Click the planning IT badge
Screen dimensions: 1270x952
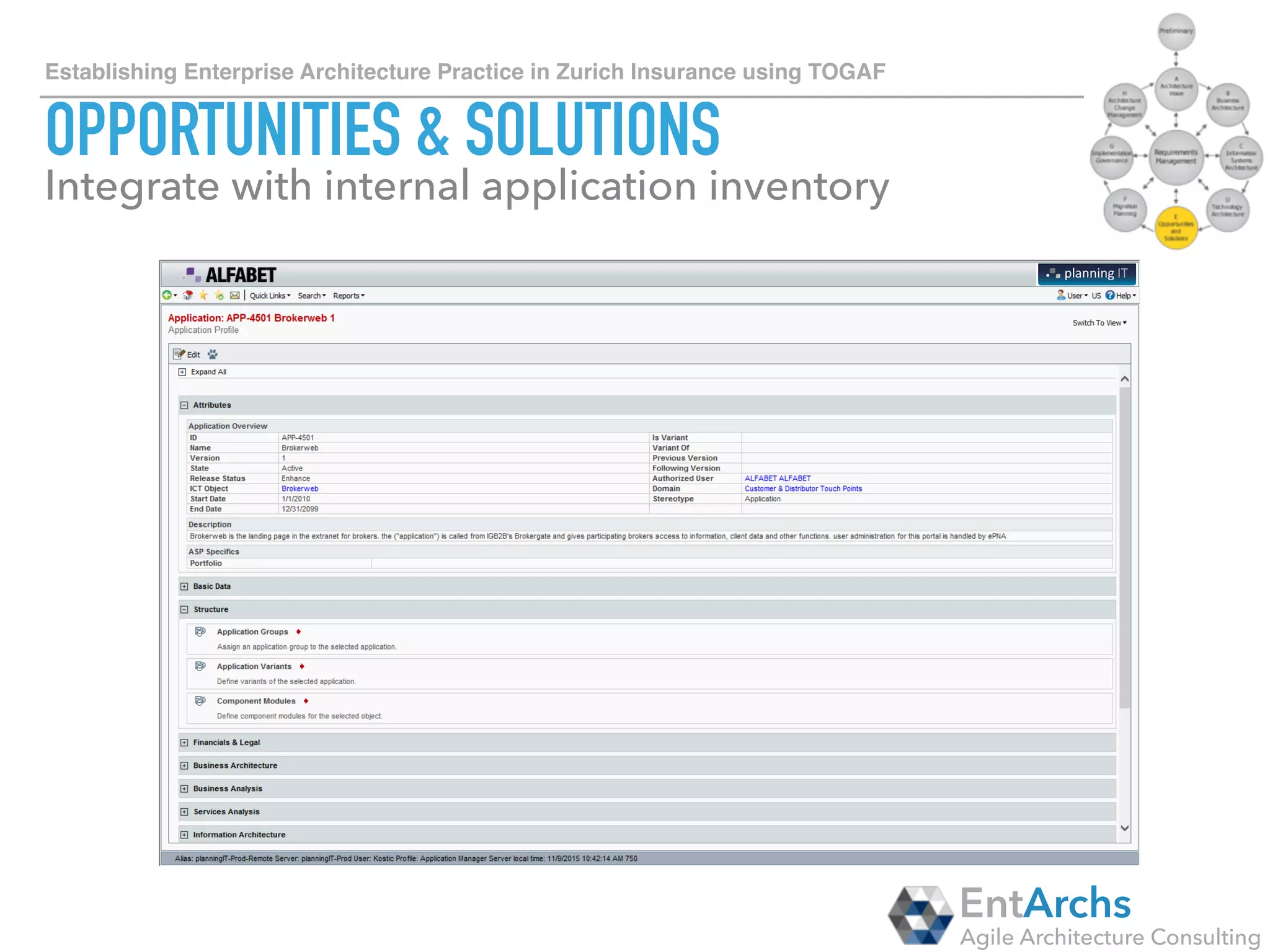point(1087,273)
